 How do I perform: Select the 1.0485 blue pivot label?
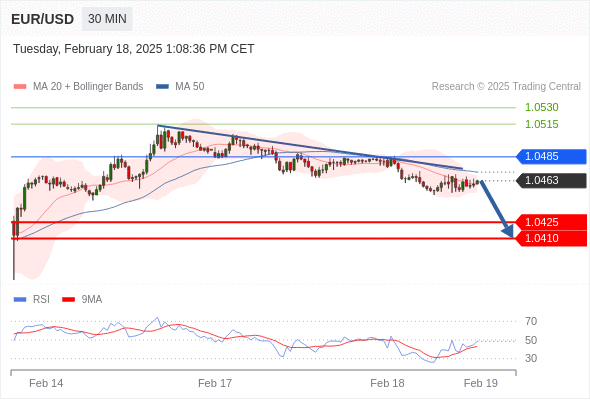tap(551, 157)
